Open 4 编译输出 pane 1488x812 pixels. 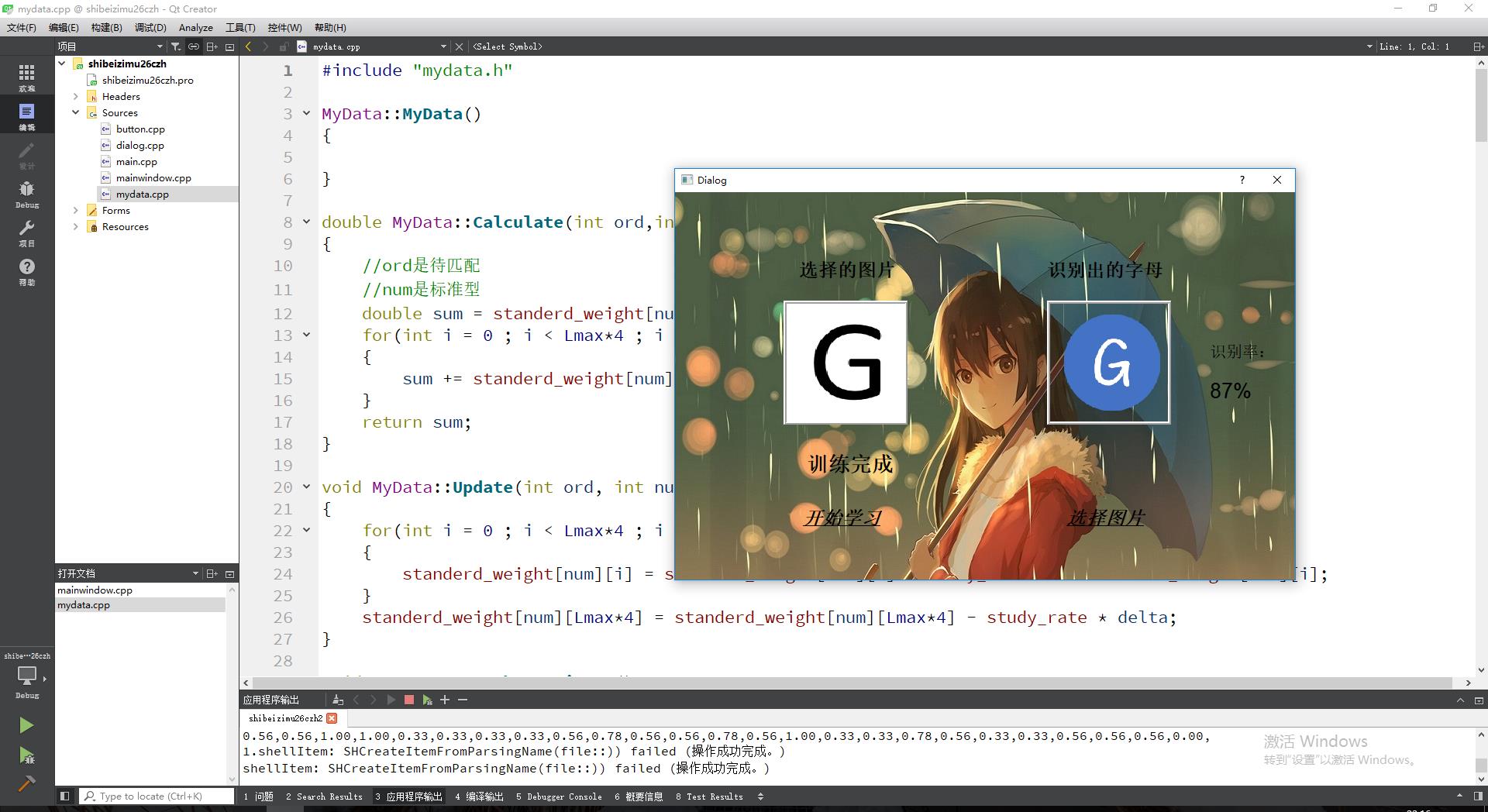(479, 796)
